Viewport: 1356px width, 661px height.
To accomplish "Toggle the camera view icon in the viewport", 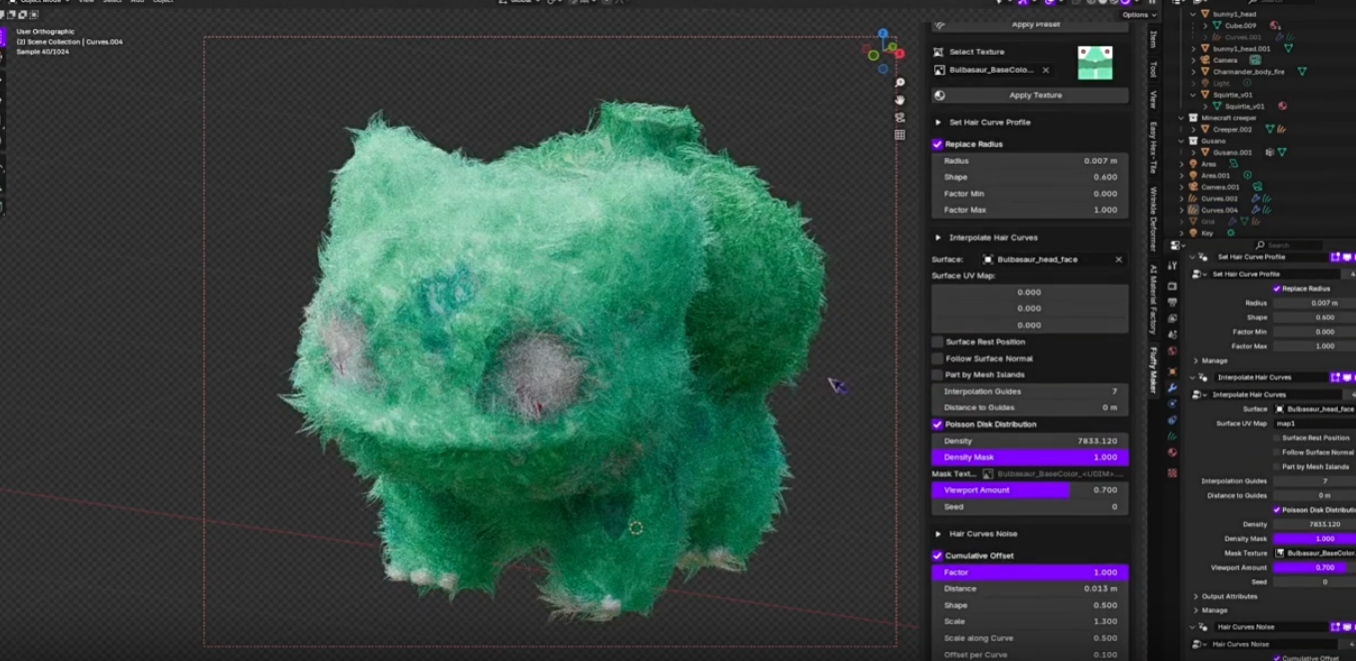I will tap(900, 117).
